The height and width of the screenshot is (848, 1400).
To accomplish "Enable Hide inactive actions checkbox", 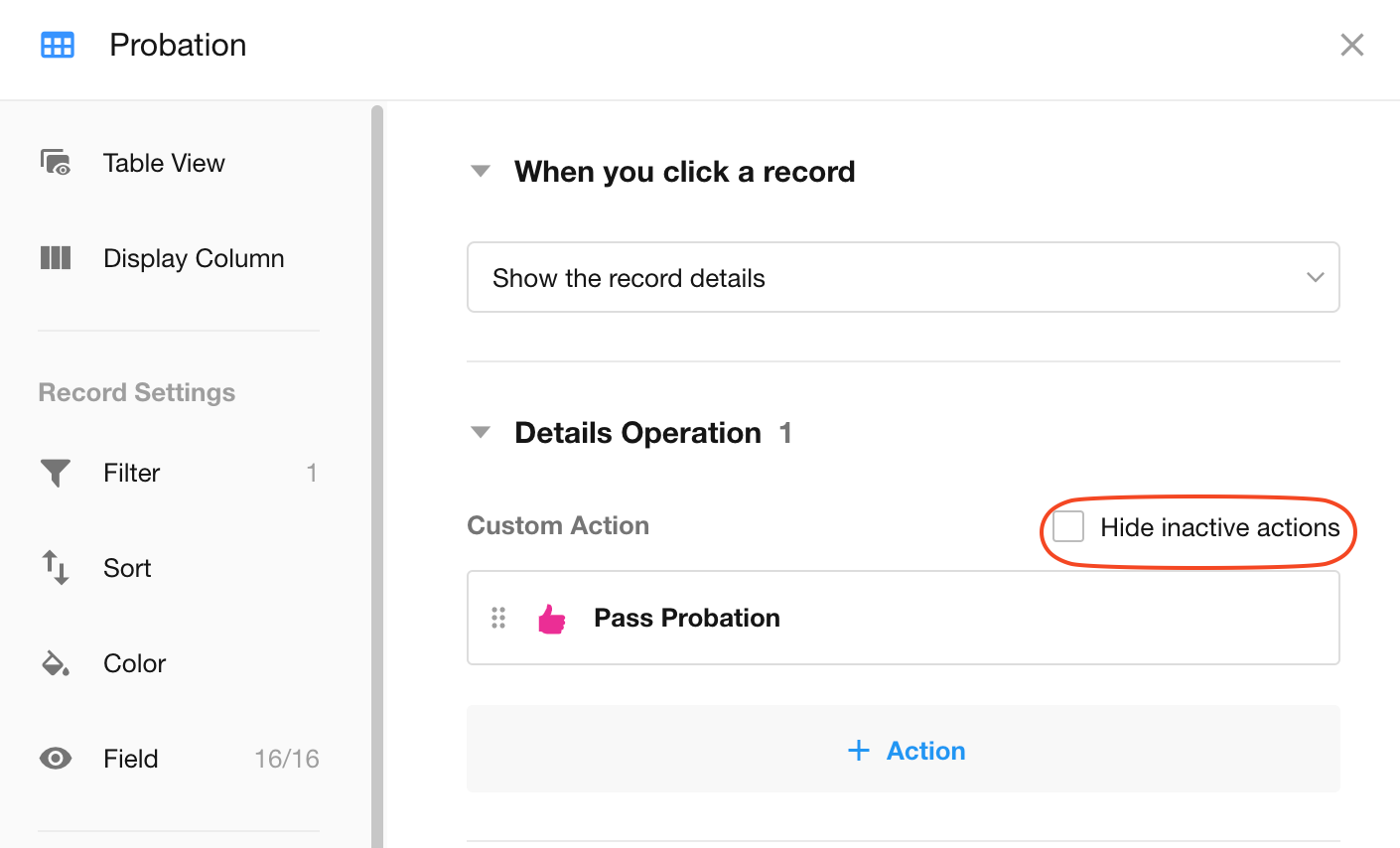I will 1068,527.
